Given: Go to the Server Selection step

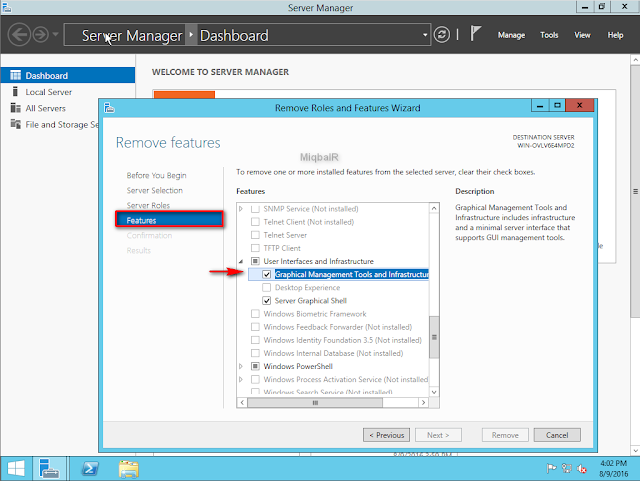Looking at the screenshot, I should click(155, 190).
